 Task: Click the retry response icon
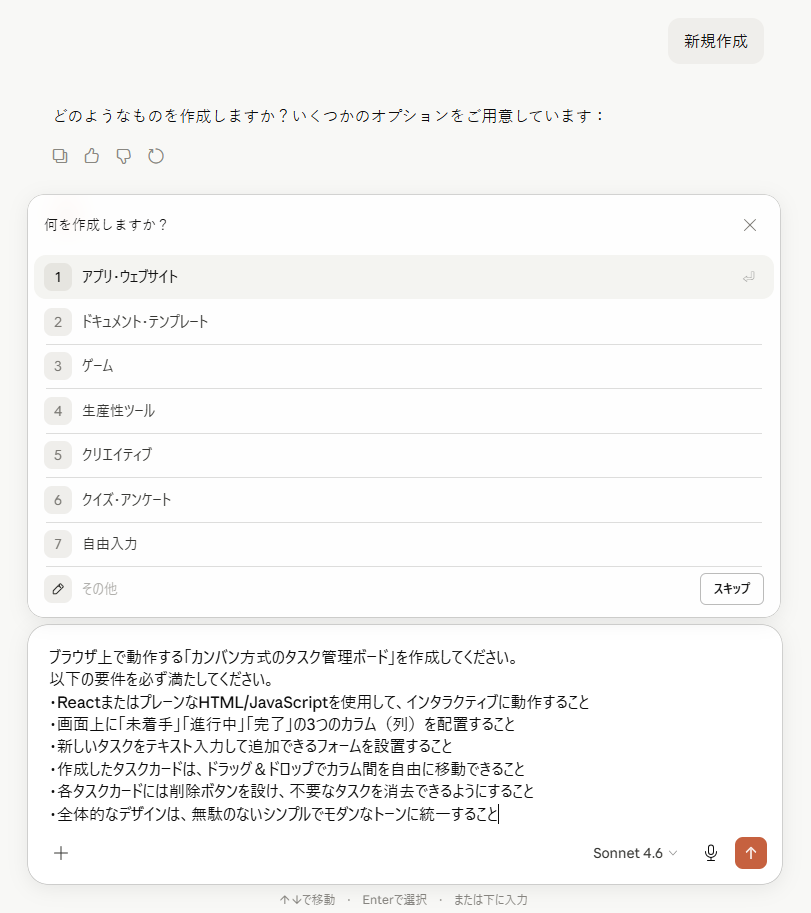click(155, 156)
